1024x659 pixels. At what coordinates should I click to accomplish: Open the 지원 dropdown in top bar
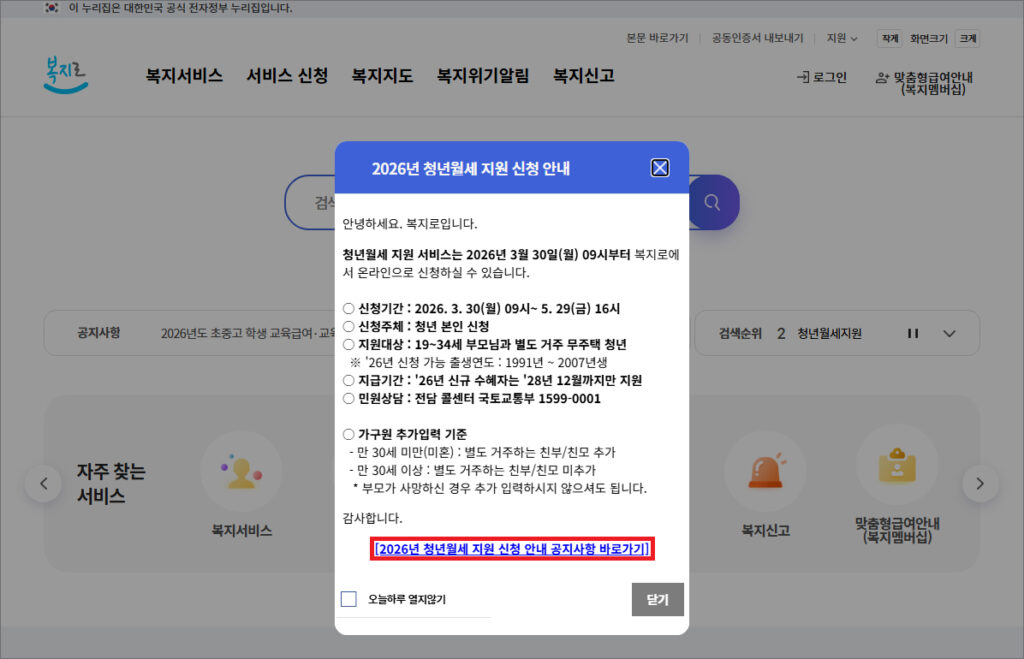point(841,39)
